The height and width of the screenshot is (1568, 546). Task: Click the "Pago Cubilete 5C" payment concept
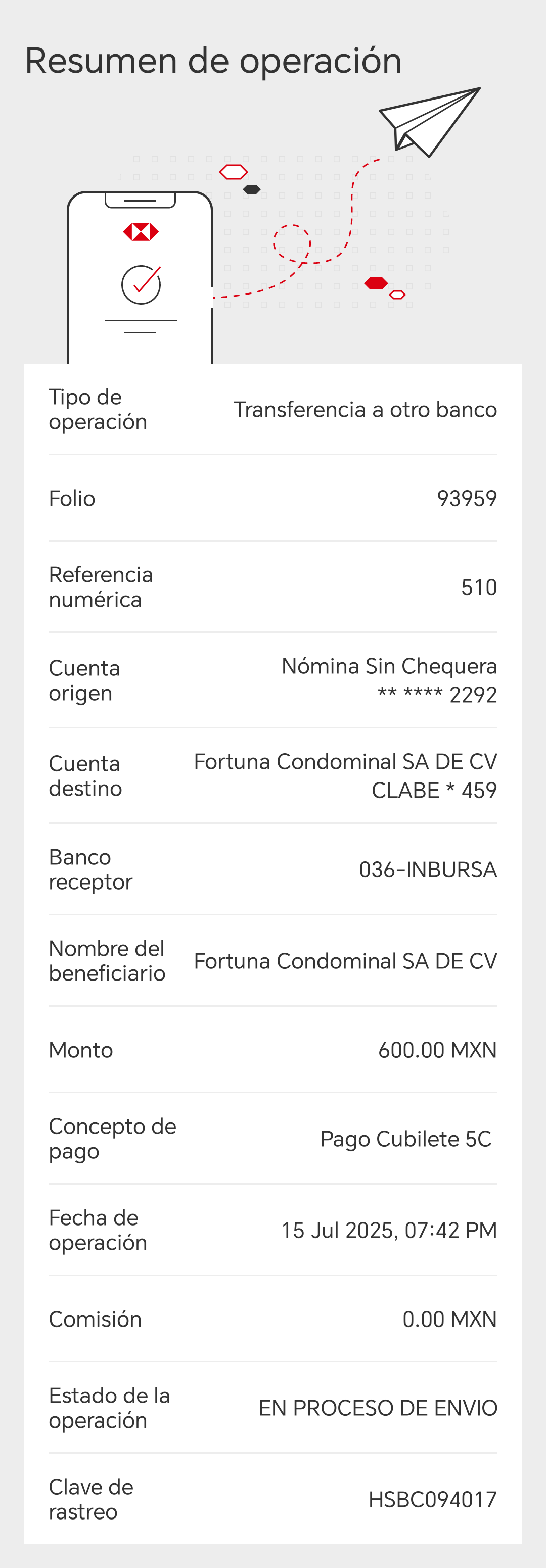[405, 1139]
